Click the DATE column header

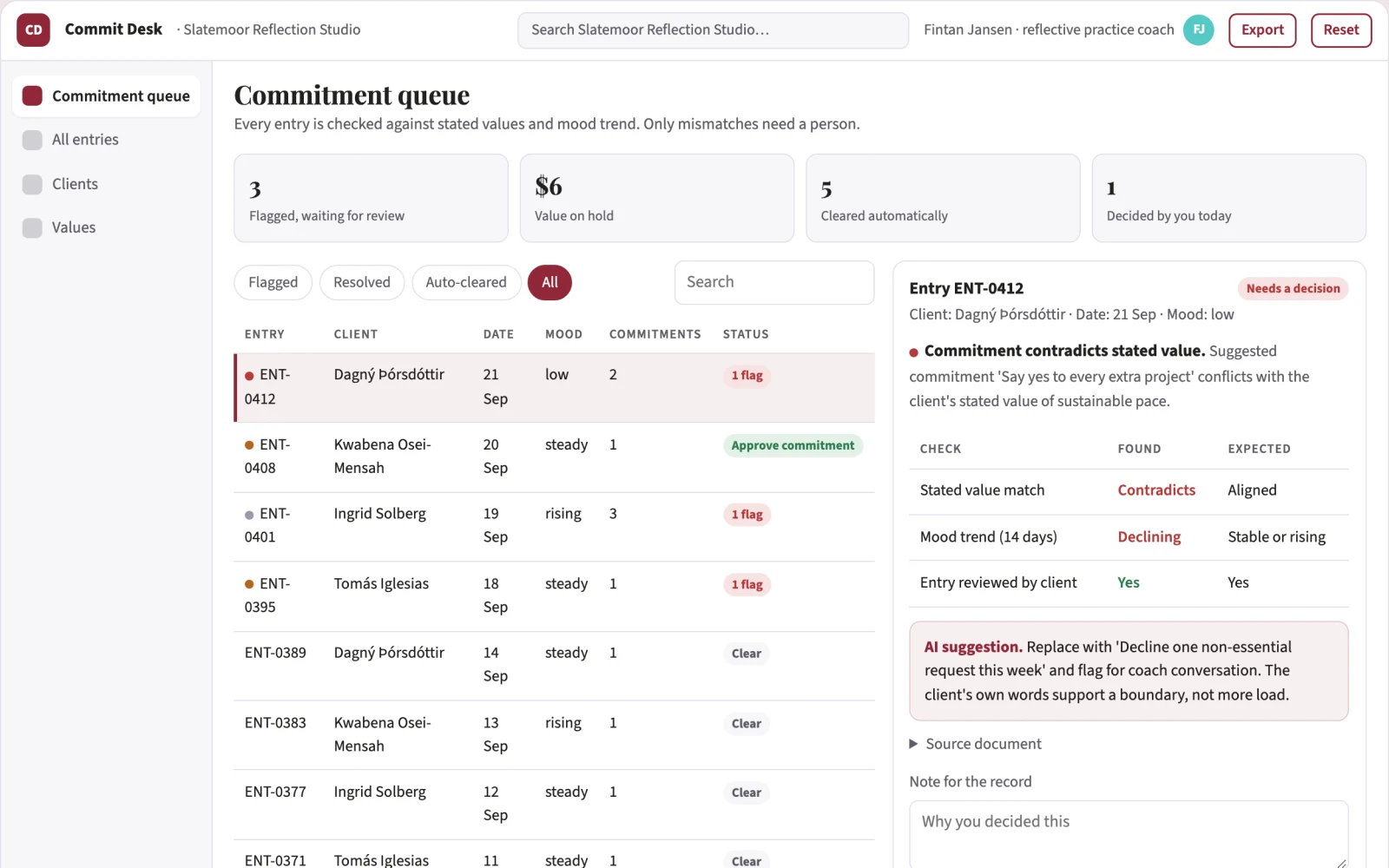[498, 334]
